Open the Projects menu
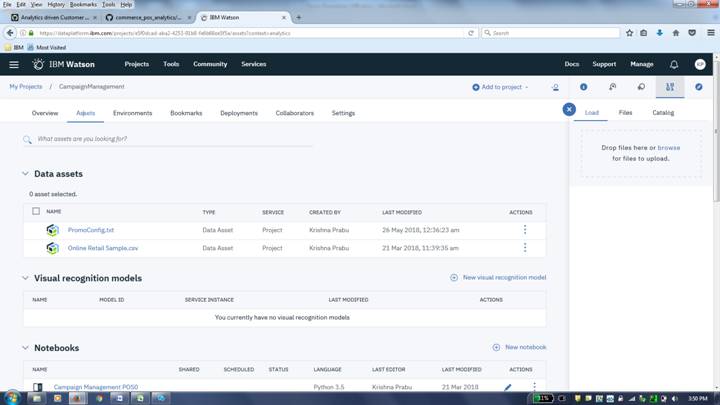Viewport: 720px width, 405px height. (136, 64)
